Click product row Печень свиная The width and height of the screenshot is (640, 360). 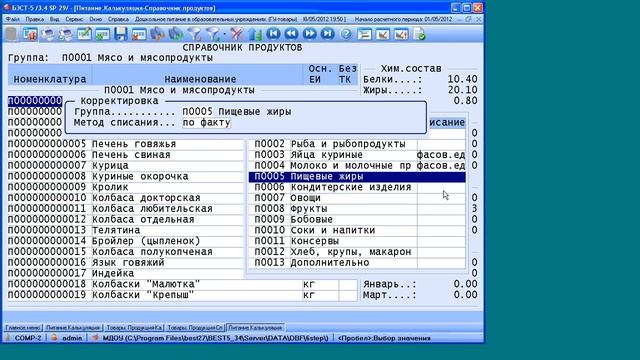point(125,155)
